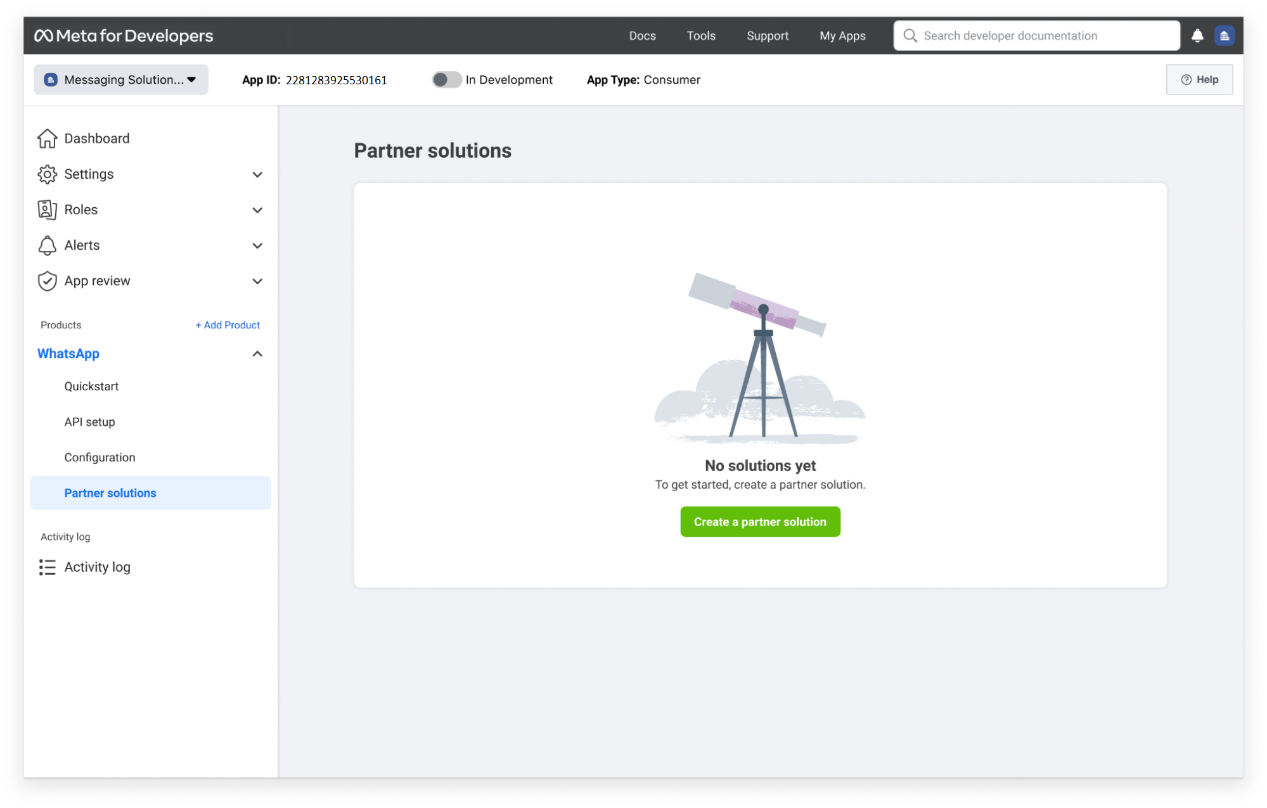Click the Alerts bell icon in the sidebar

47,246
